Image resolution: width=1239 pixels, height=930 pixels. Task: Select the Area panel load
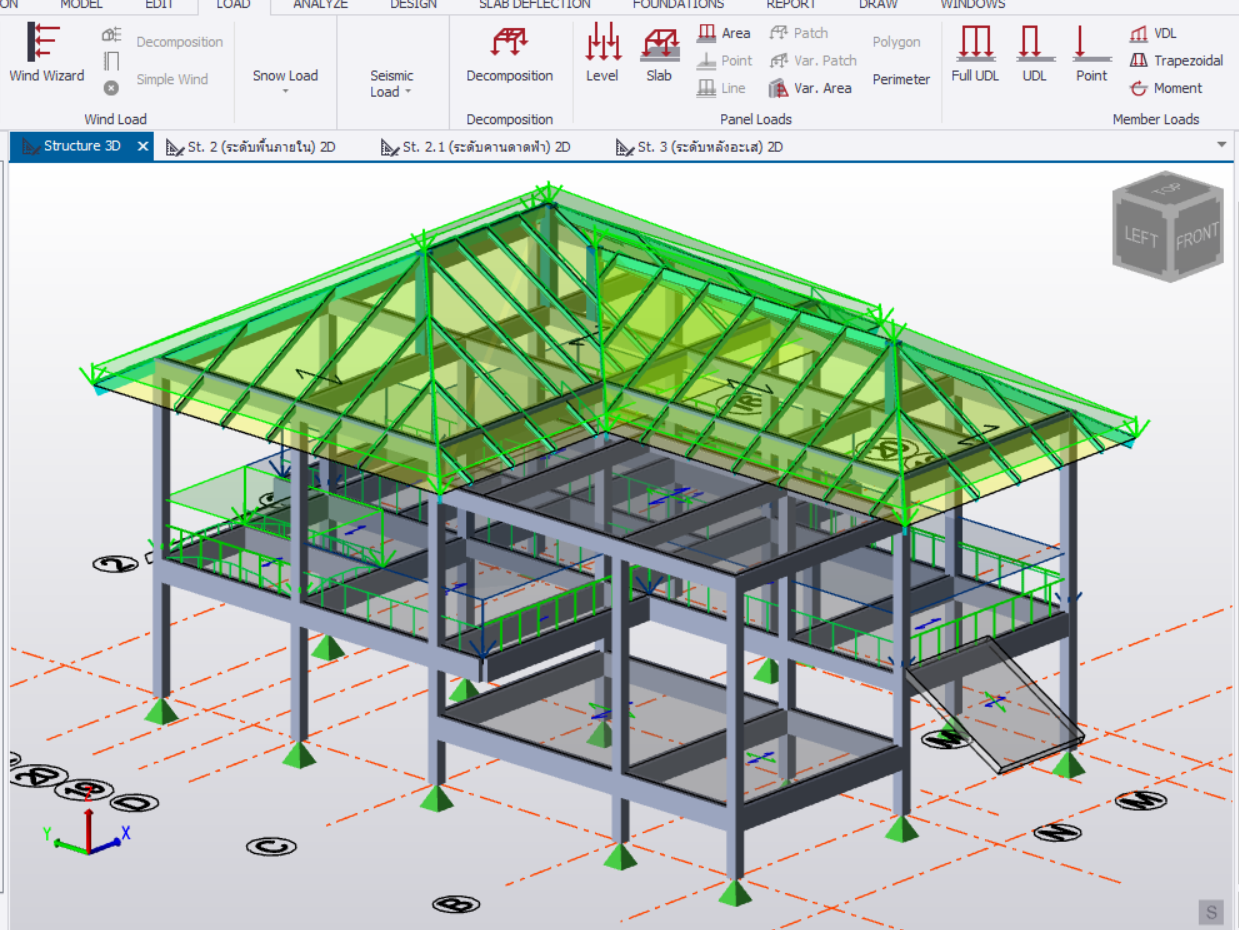[x=724, y=33]
